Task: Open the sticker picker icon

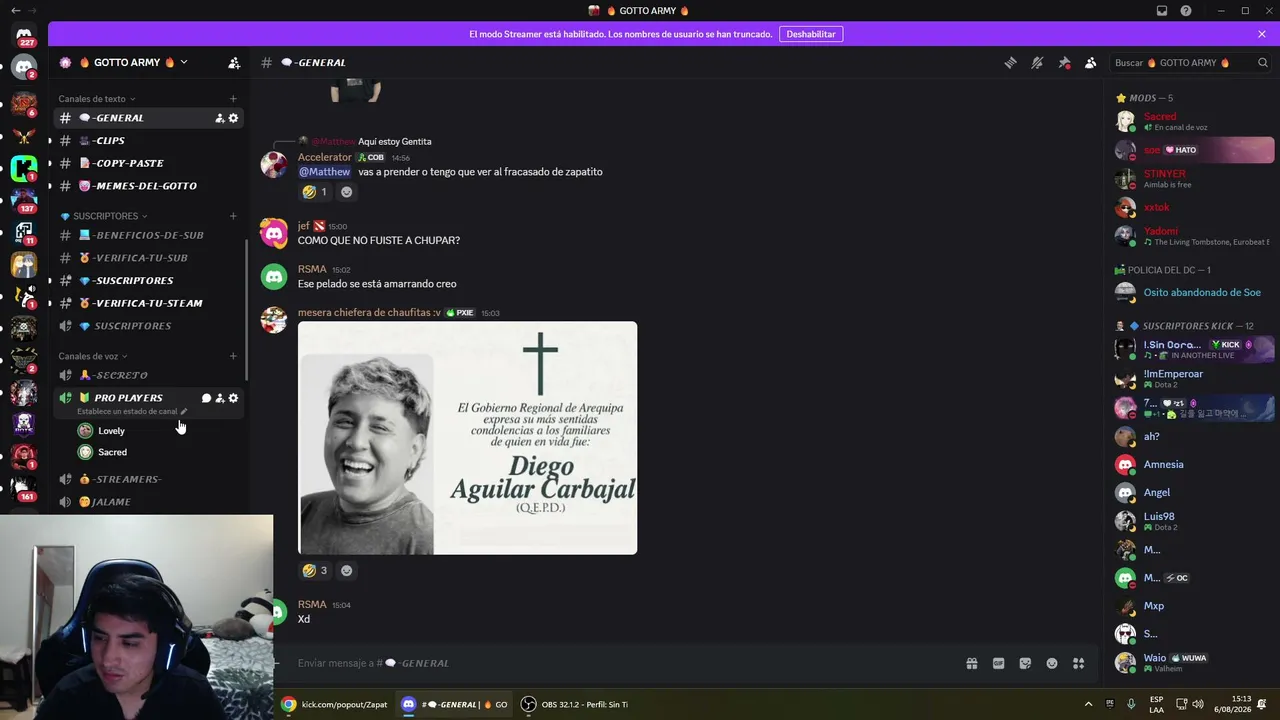Action: [x=1025, y=663]
